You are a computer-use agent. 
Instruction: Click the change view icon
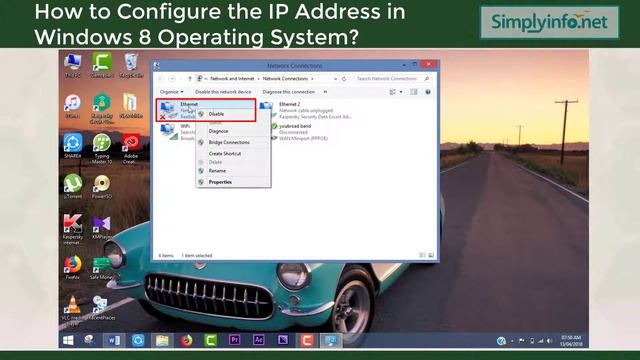(392, 92)
